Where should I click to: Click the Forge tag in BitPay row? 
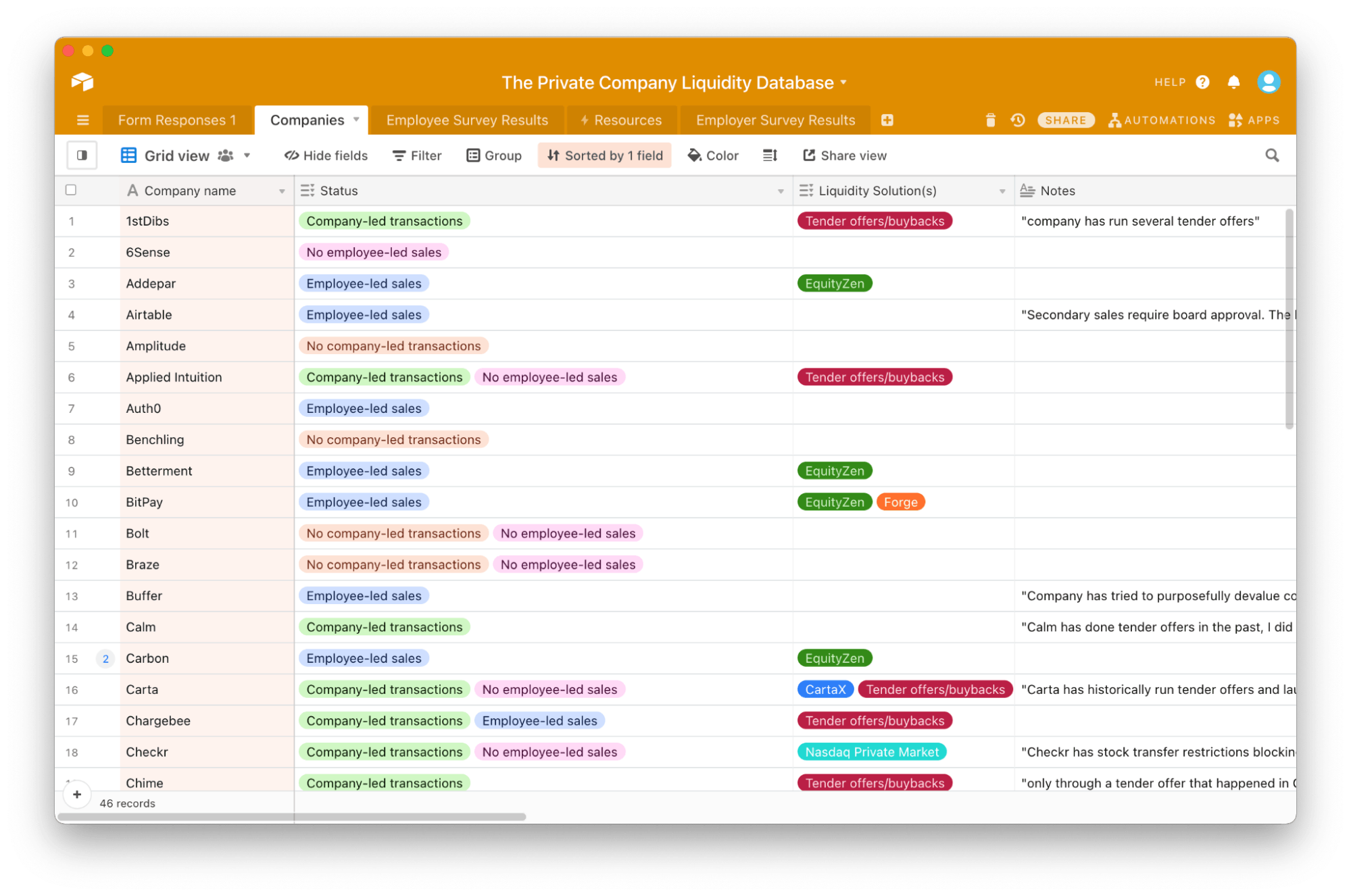pyautogui.click(x=900, y=502)
